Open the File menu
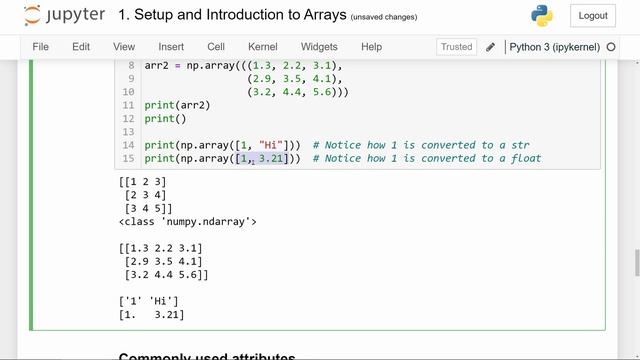 pyautogui.click(x=40, y=47)
